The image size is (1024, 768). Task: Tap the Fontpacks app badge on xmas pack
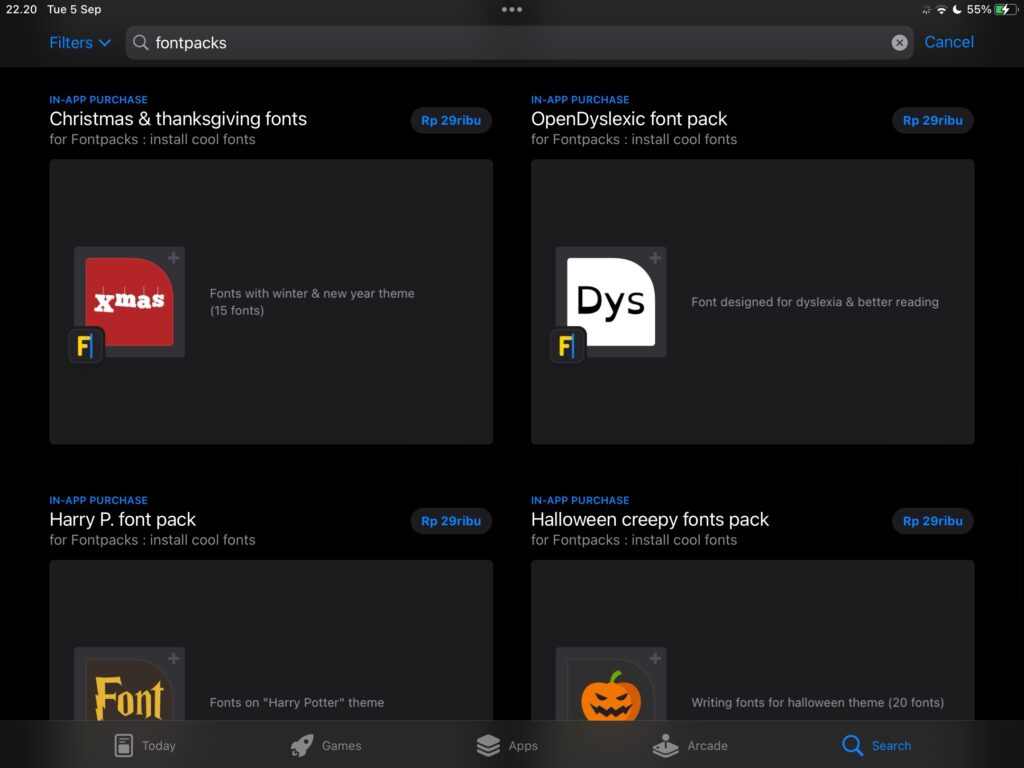click(86, 345)
